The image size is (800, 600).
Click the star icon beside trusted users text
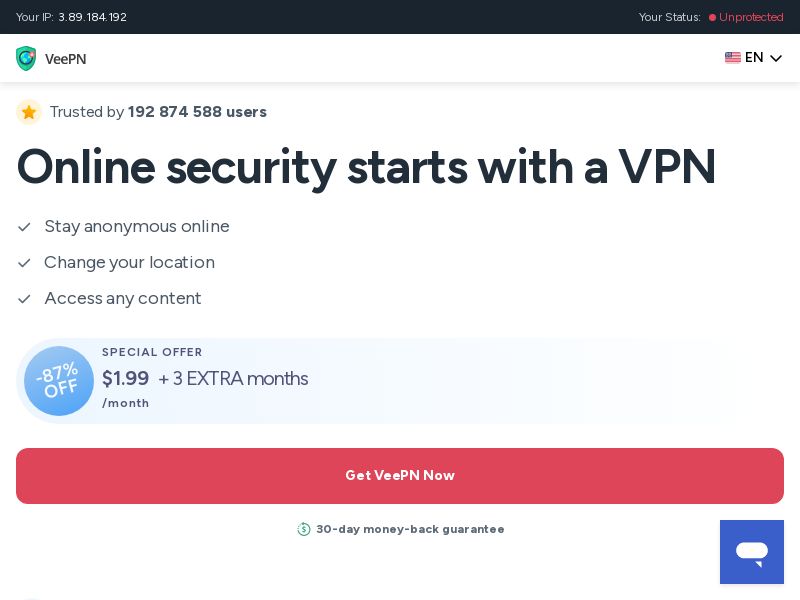click(x=29, y=112)
